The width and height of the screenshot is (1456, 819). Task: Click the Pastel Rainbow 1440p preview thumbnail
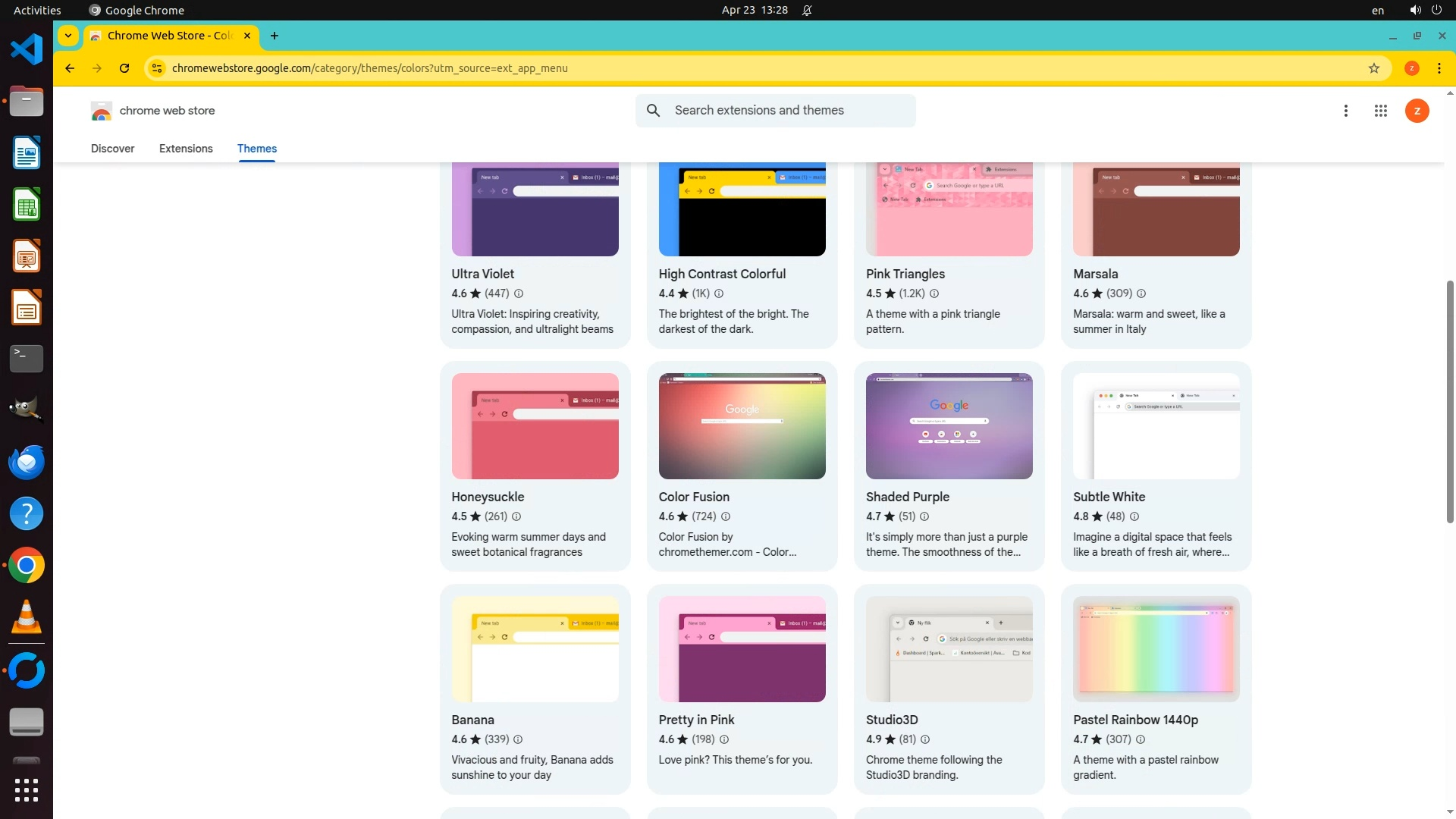pyautogui.click(x=1156, y=649)
